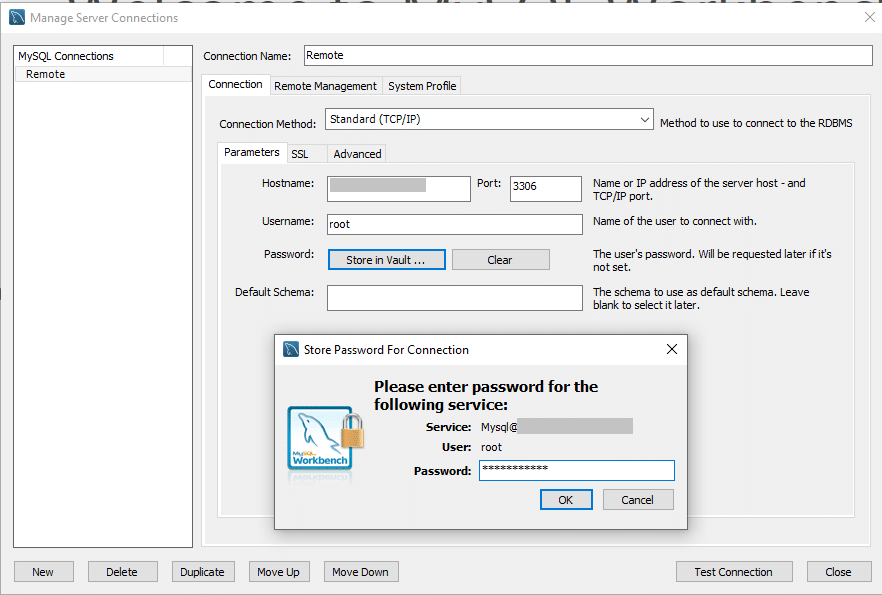The image size is (882, 595).
Task: Focus the Connection Name field
Action: [x=588, y=56]
